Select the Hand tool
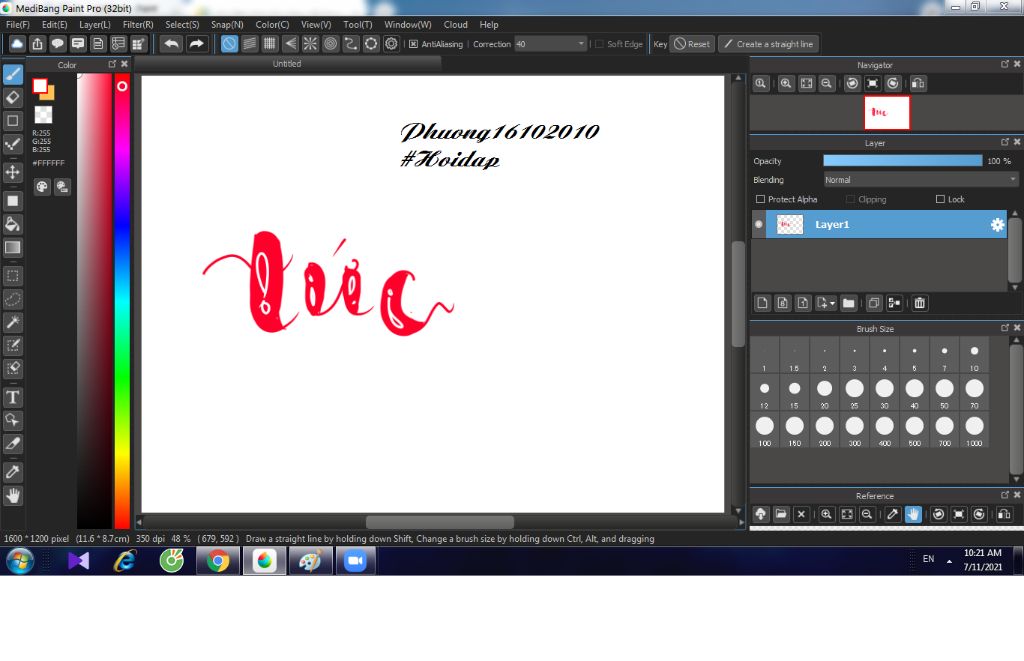The width and height of the screenshot is (1024, 661). (x=12, y=496)
